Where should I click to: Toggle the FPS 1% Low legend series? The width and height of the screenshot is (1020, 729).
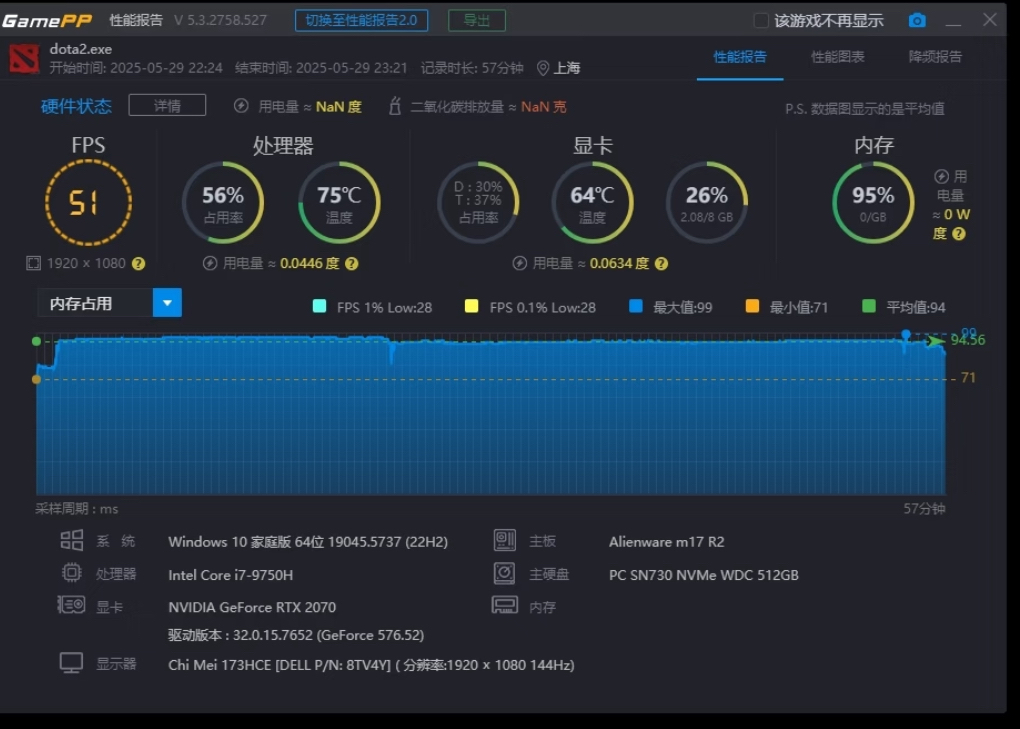(373, 307)
